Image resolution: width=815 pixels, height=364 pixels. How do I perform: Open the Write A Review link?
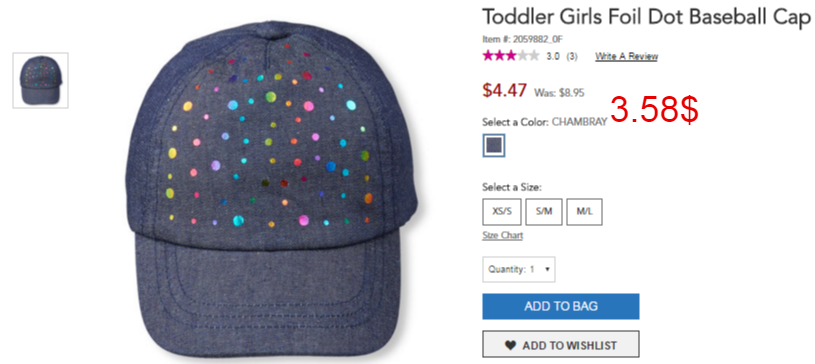(626, 56)
